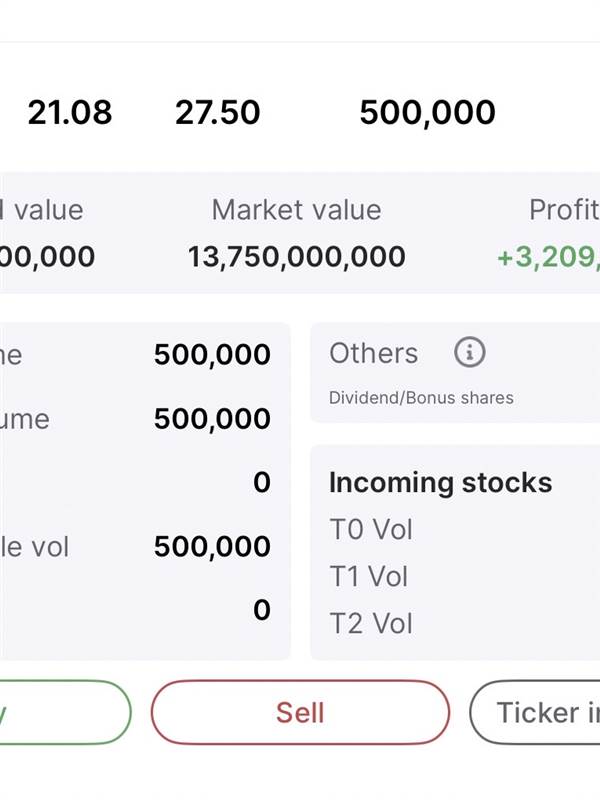Screen dimensions: 600x800
Task: Tap the 27.50 price value
Action: tap(217, 113)
